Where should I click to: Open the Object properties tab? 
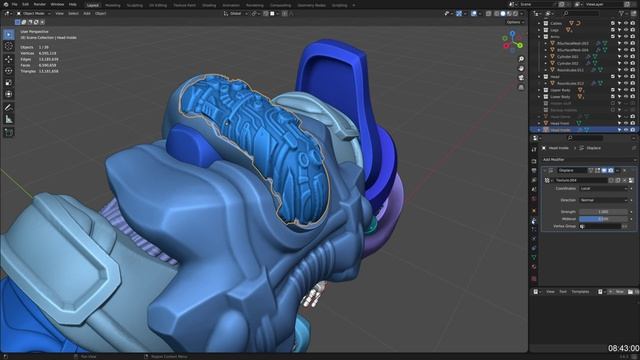coord(534,211)
